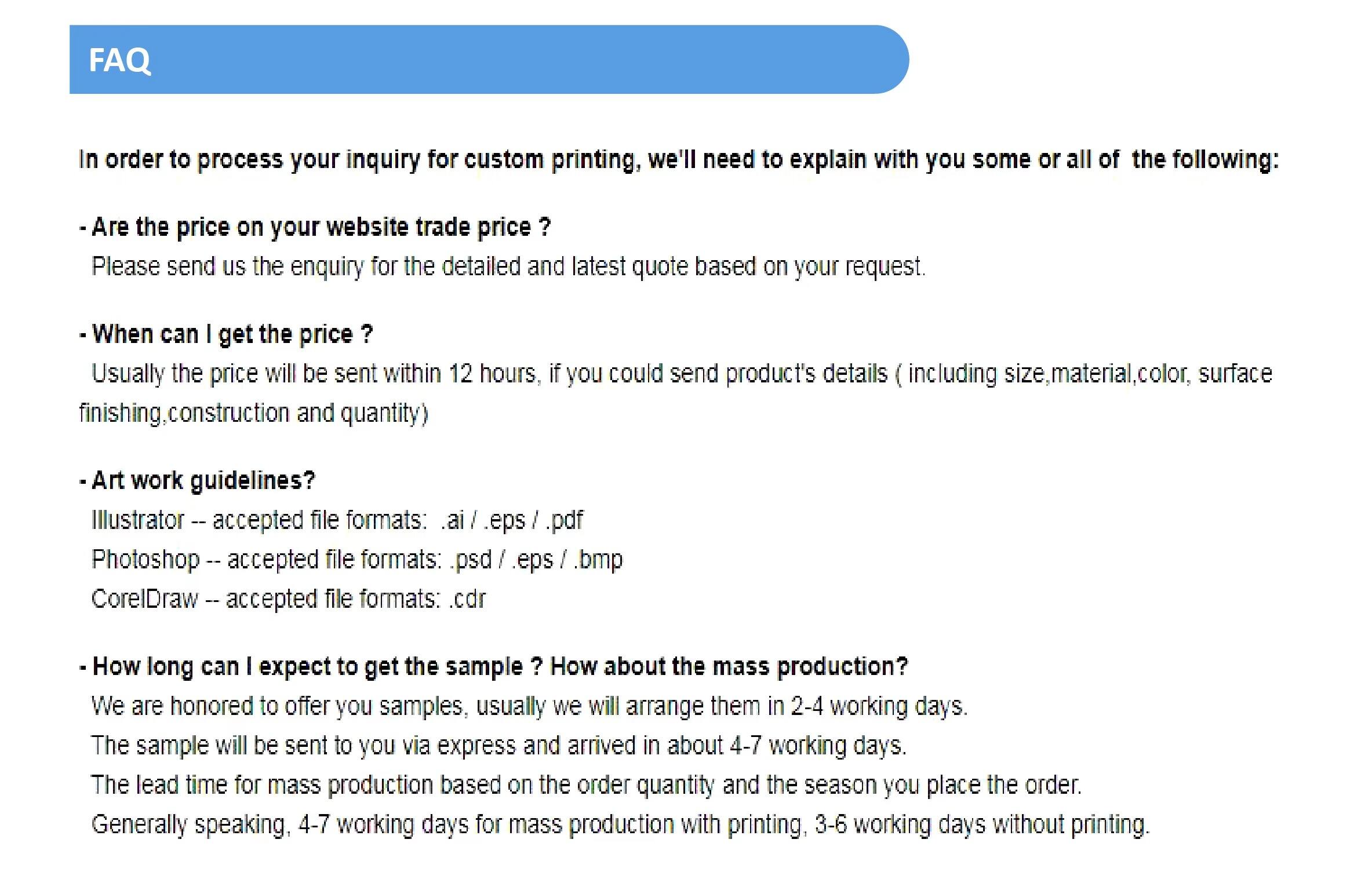The height and width of the screenshot is (872, 1372).
Task: Click the FAQ header title
Action: click(119, 60)
